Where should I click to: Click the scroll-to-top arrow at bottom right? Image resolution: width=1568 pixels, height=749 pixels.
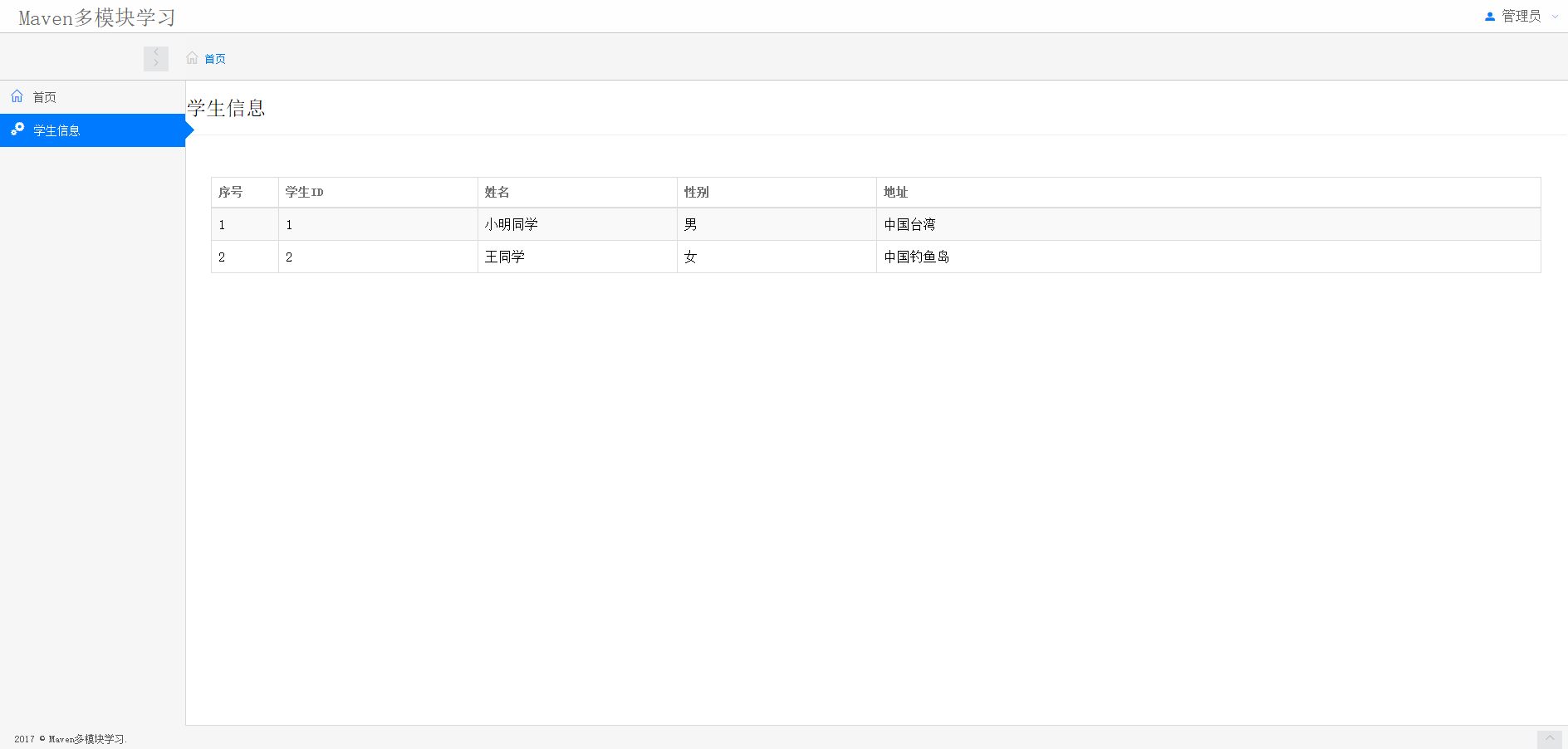1551,738
